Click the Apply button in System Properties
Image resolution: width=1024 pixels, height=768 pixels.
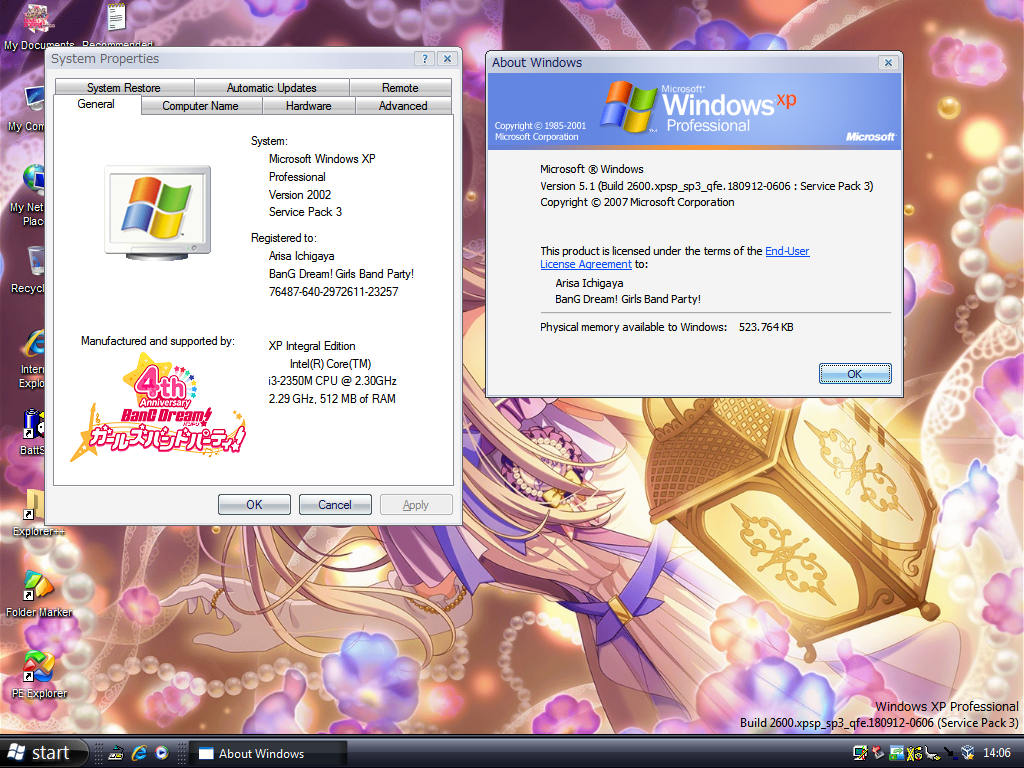pos(416,505)
